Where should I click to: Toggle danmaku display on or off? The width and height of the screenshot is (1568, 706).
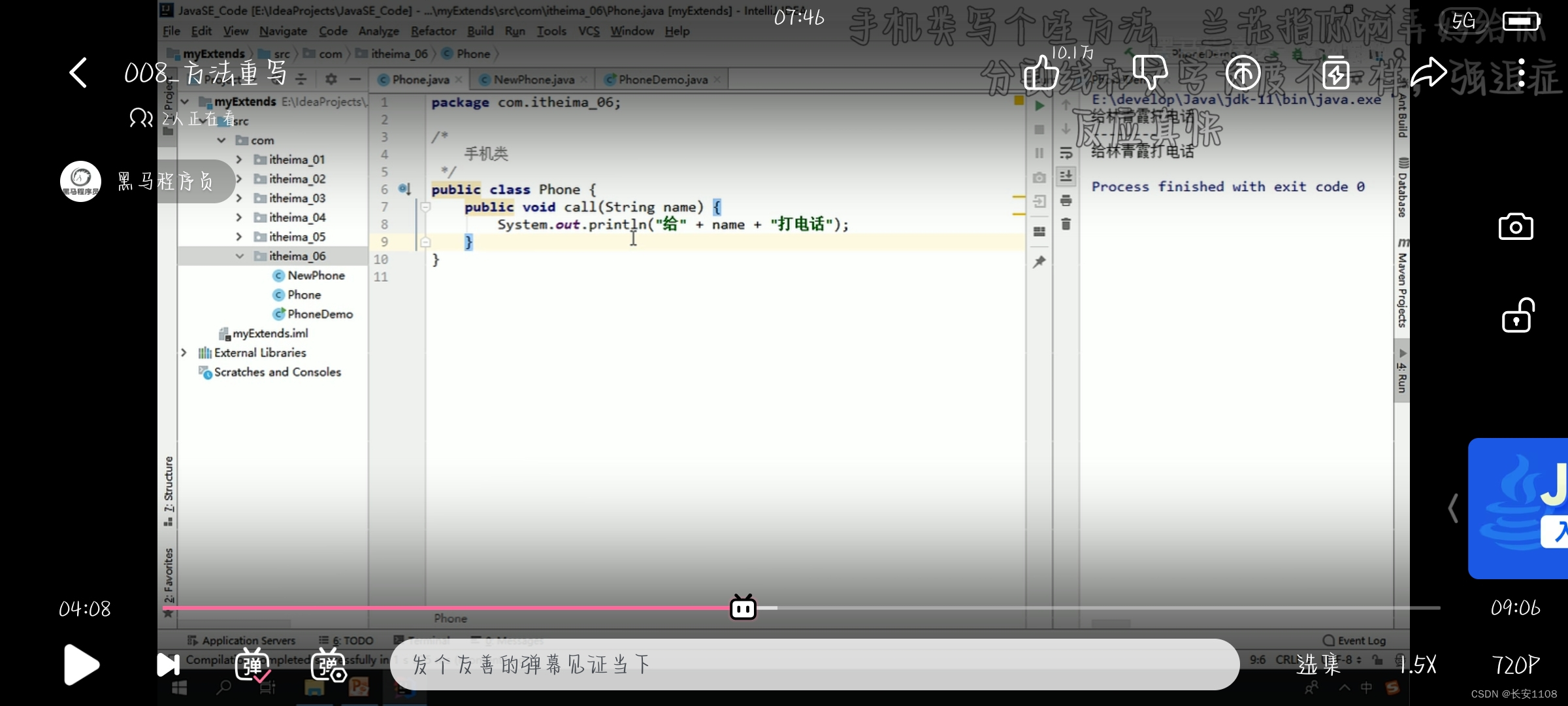pos(253,665)
